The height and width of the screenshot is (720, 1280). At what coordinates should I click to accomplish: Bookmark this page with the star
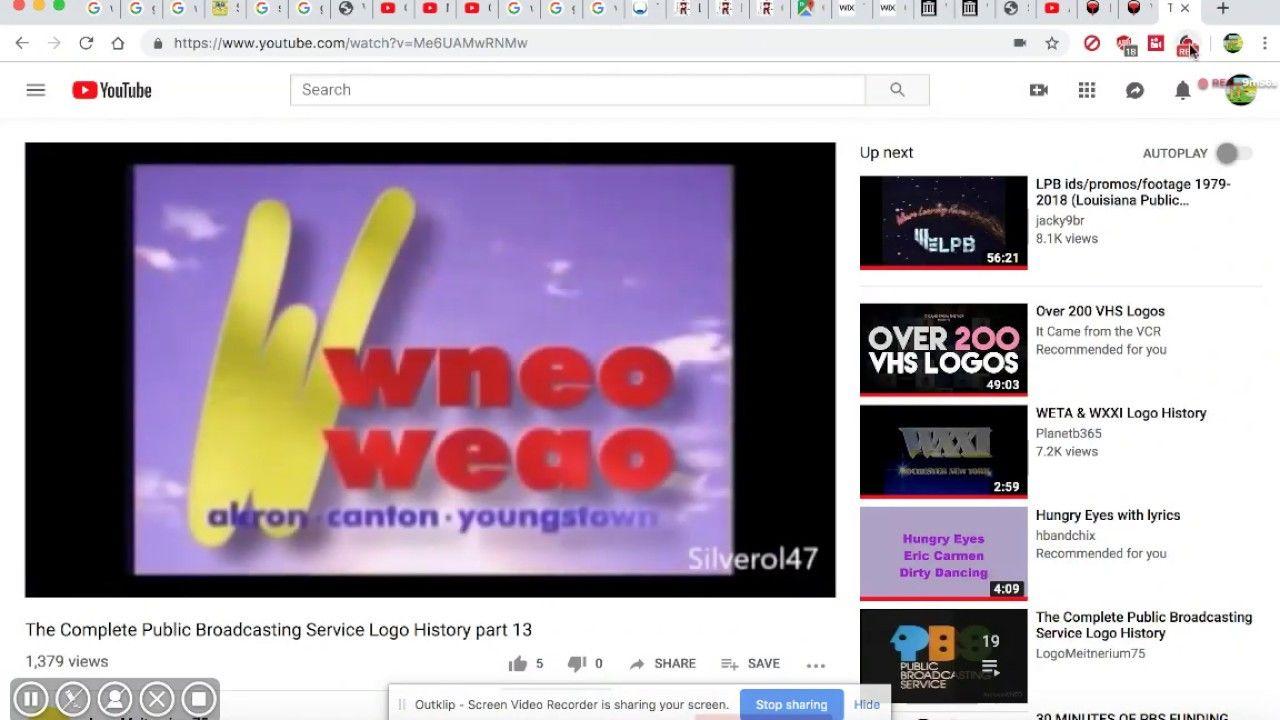(x=1052, y=43)
